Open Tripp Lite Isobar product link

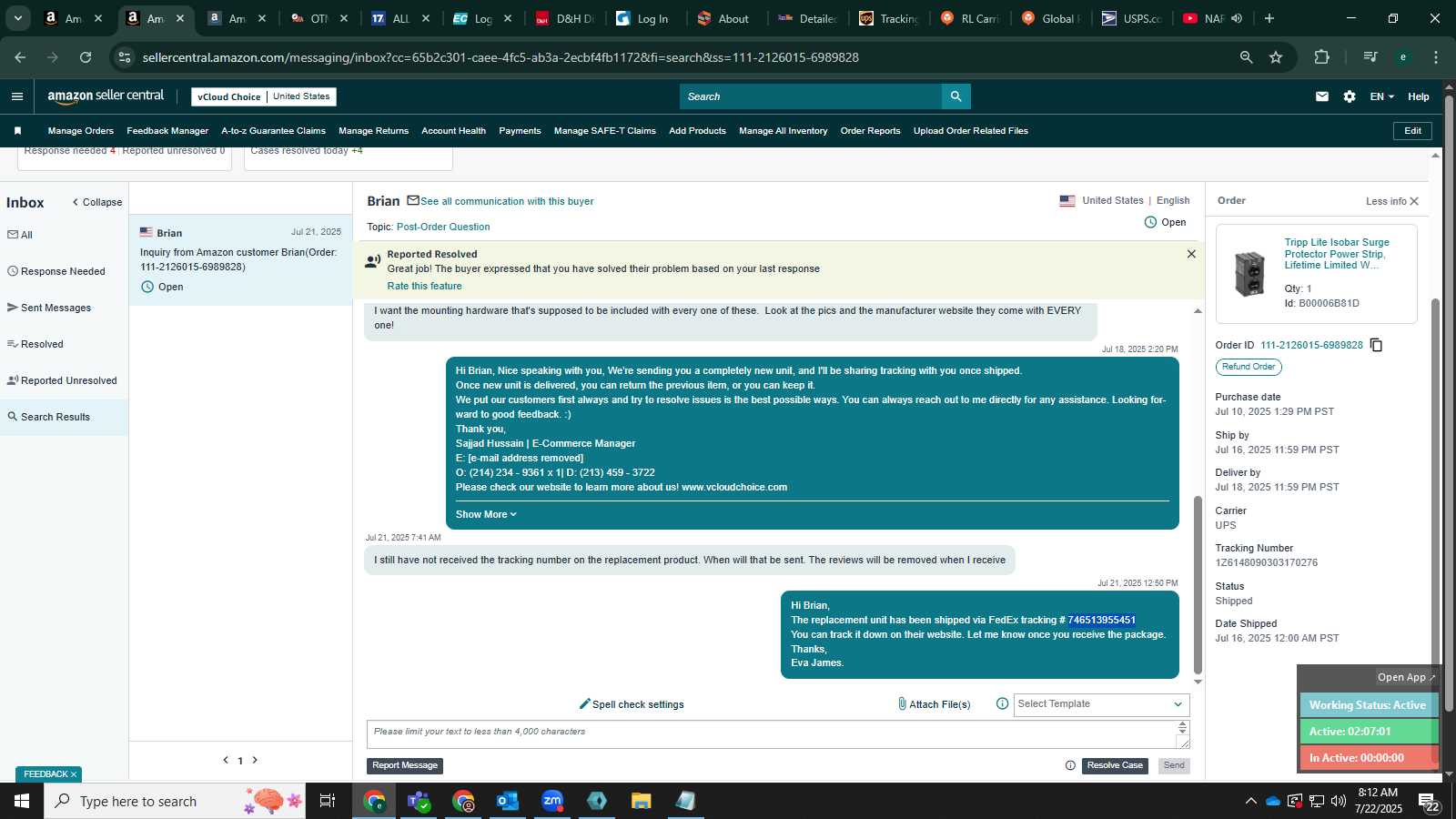(x=1337, y=254)
